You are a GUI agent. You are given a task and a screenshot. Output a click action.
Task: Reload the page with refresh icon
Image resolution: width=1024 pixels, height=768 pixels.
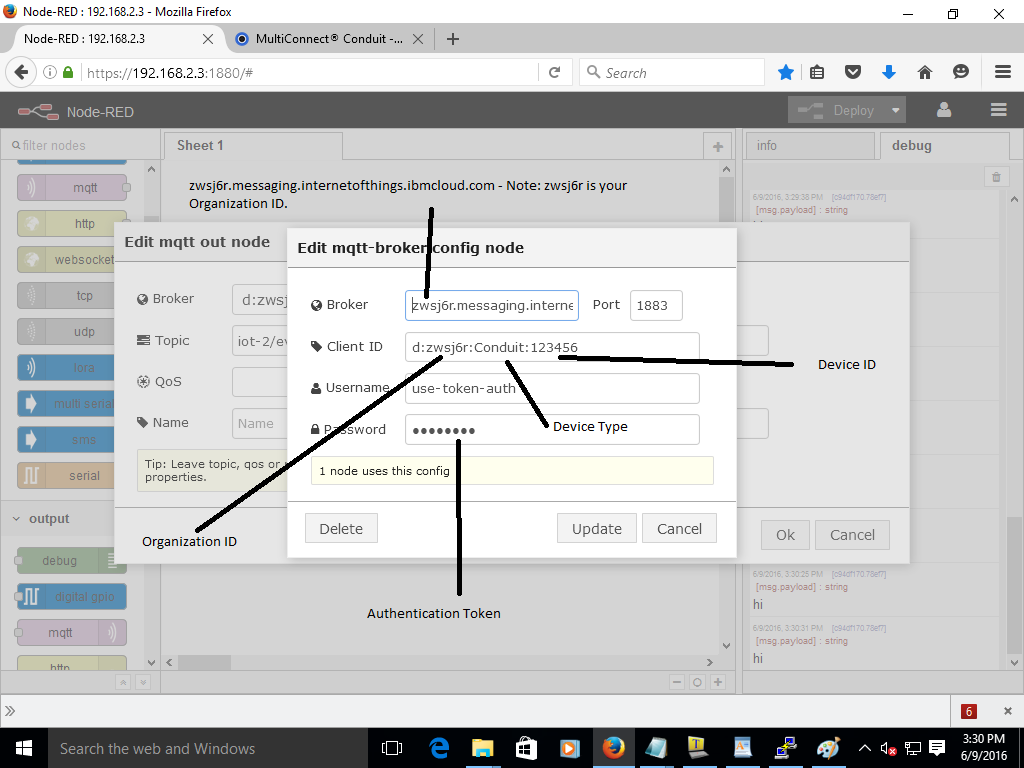[554, 72]
